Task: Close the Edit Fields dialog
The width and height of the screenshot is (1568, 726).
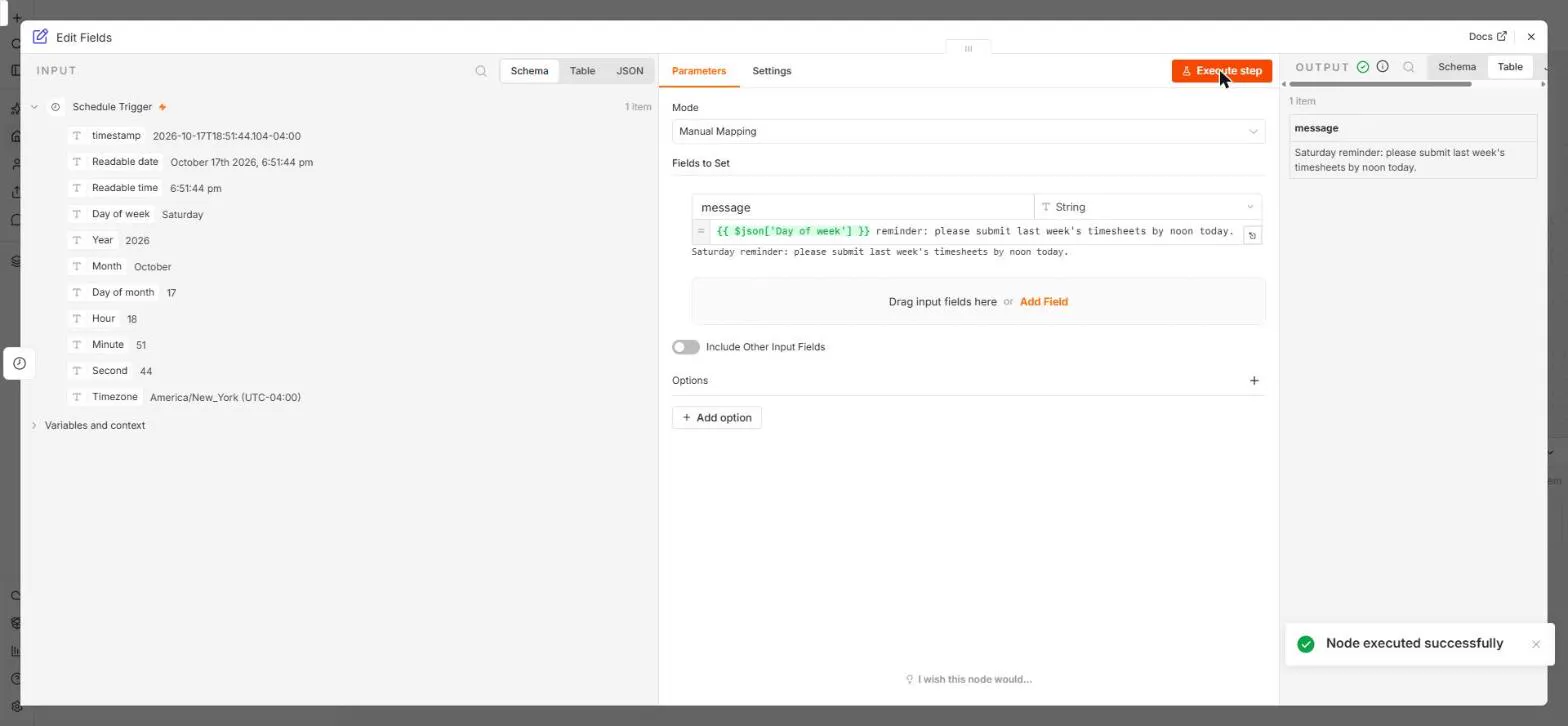Action: click(x=1531, y=37)
